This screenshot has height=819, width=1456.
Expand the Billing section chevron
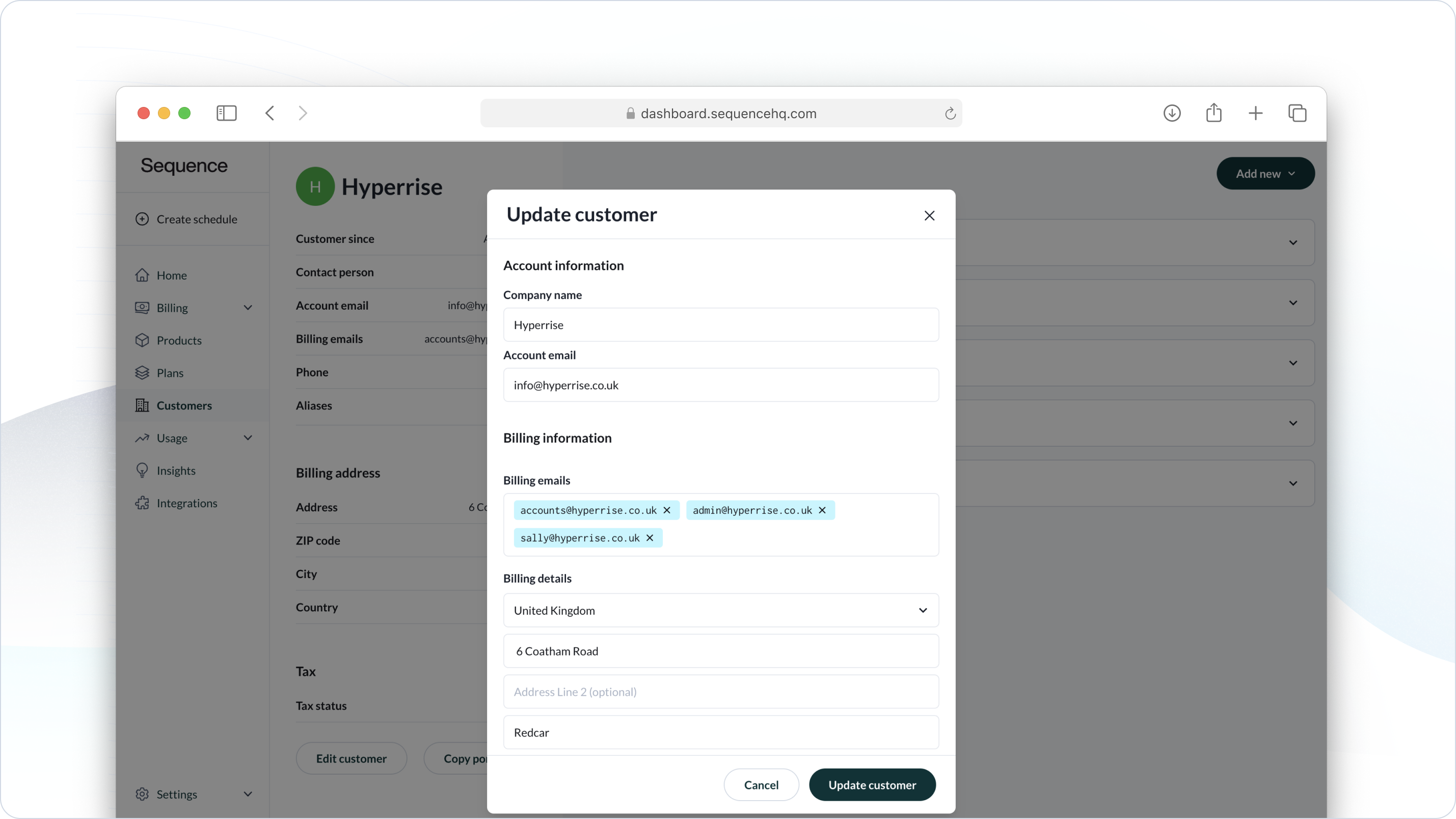(248, 307)
